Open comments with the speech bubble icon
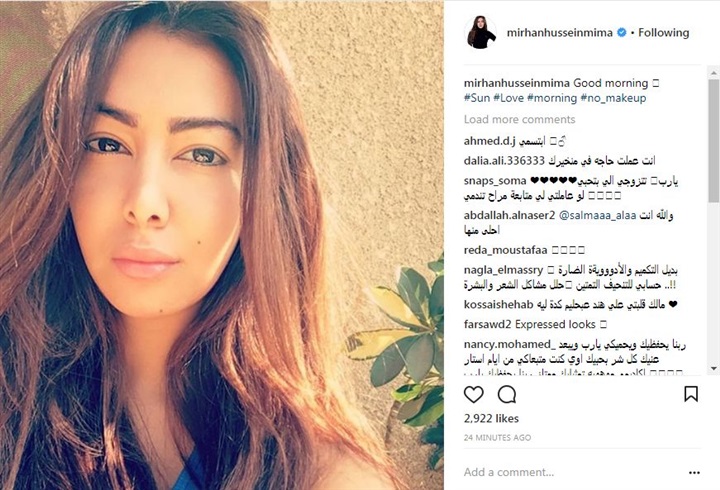Screen dimensions: 720x490 507,394
